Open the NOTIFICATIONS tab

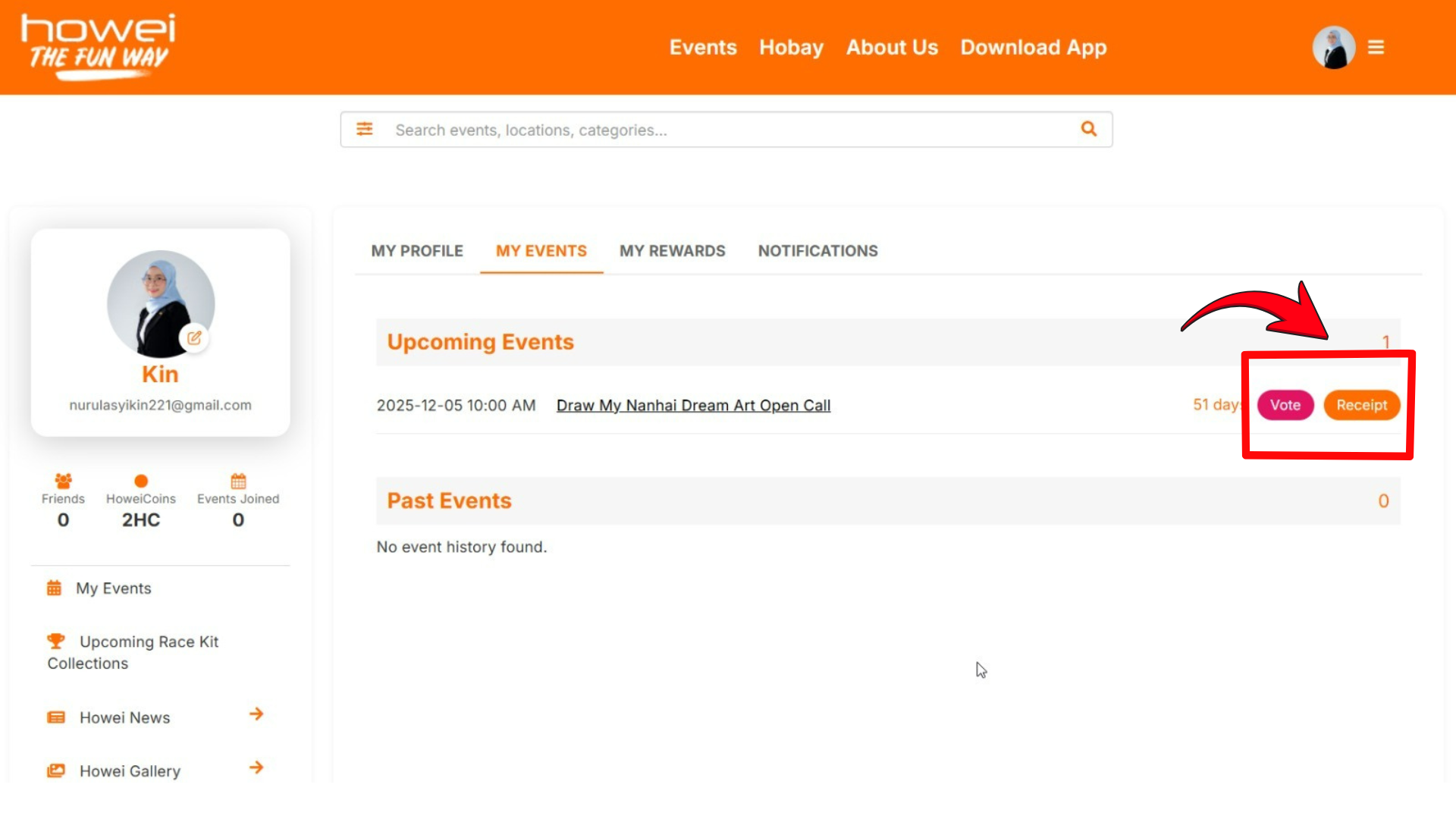817,251
